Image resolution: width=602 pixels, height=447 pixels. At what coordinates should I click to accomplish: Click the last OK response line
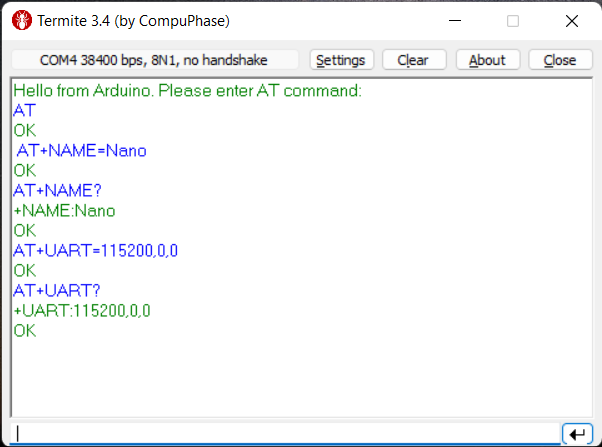25,331
